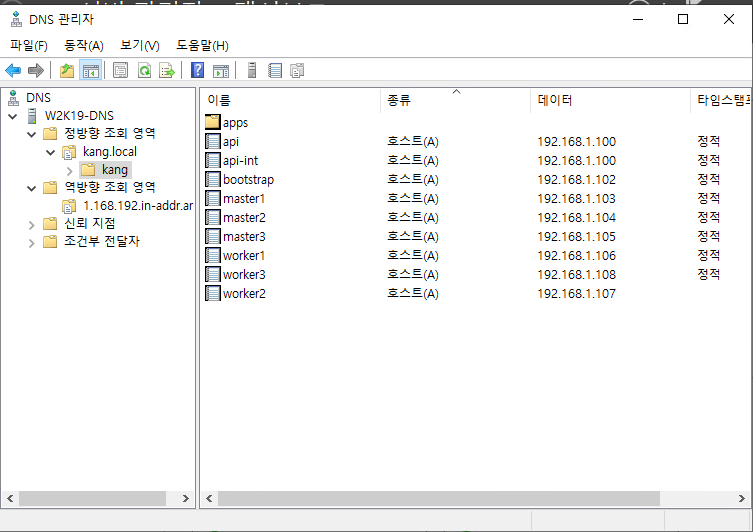Click the tree pane horizontal scrollbar thumb
Viewport: 753px width, 532px height.
(x=92, y=498)
